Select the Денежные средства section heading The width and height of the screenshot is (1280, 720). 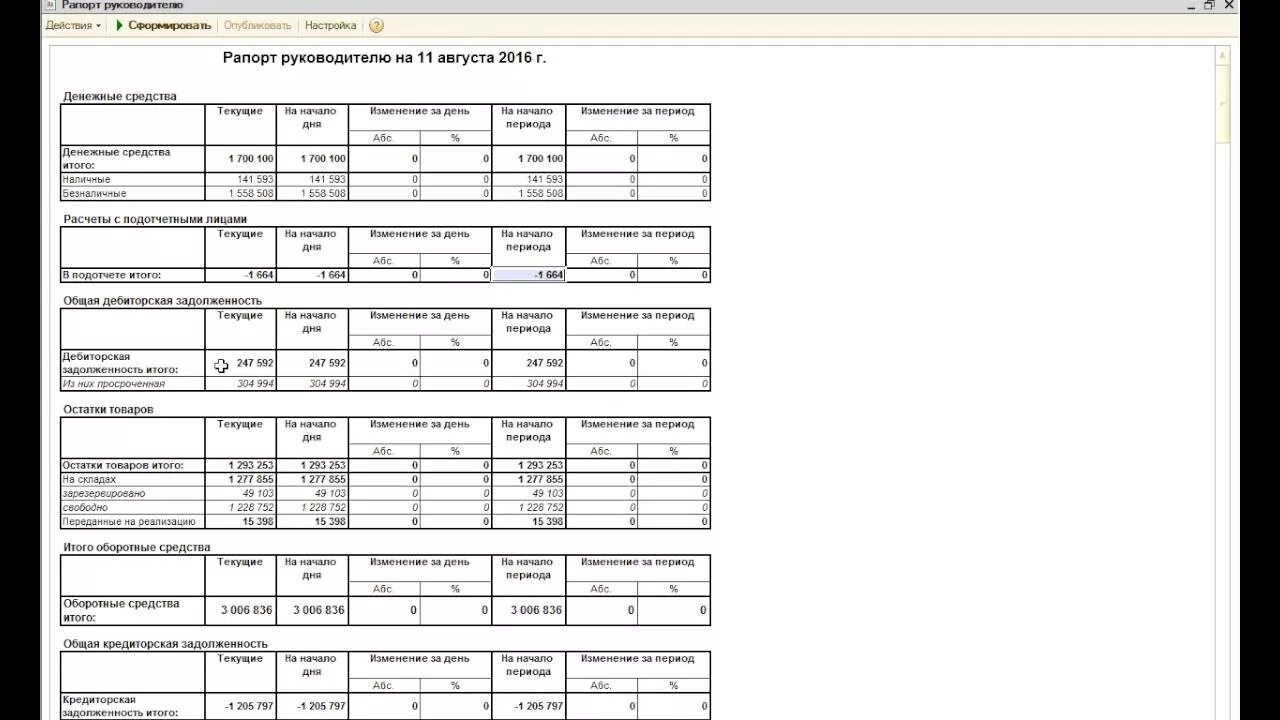120,97
